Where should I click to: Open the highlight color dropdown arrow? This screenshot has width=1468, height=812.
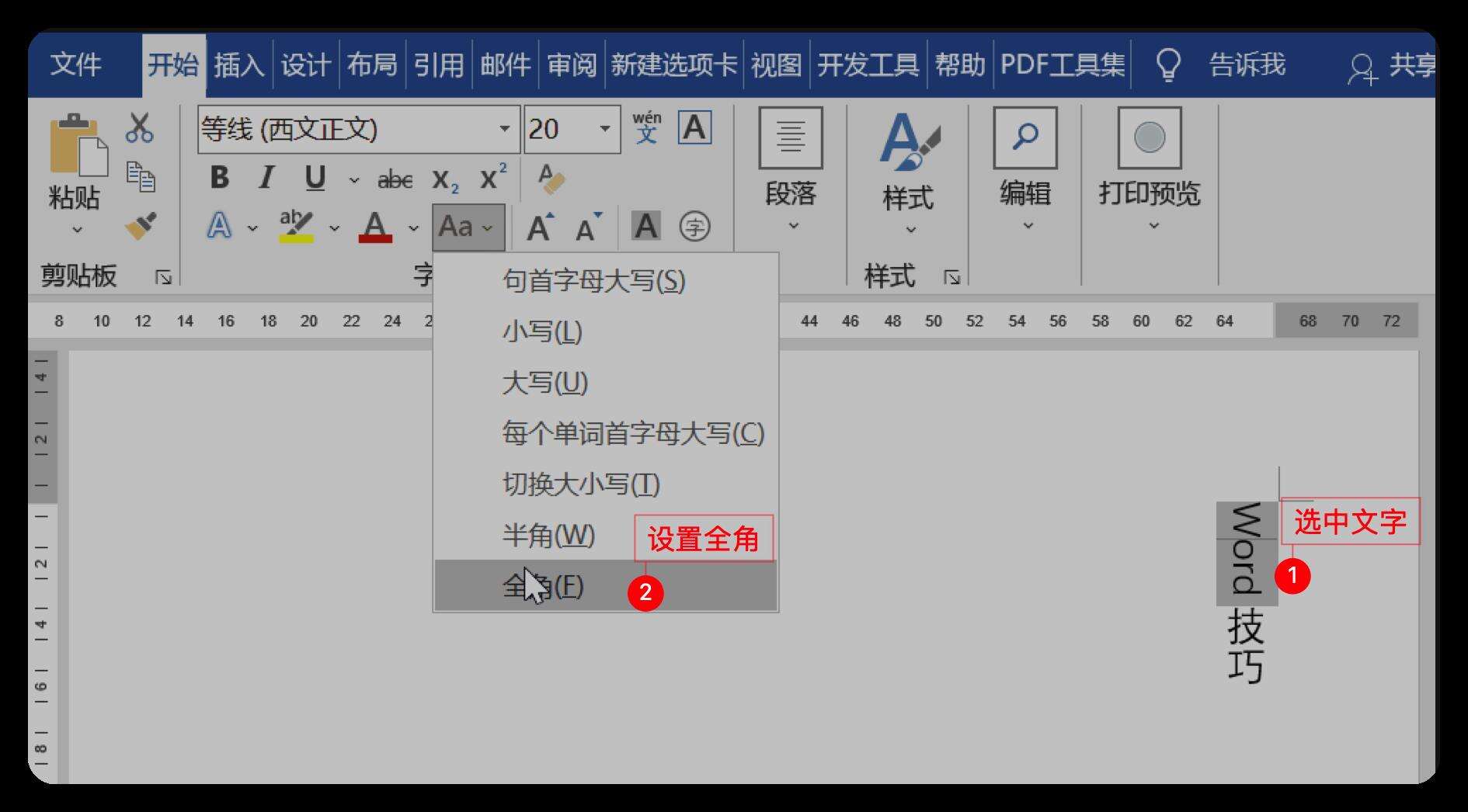pos(334,228)
